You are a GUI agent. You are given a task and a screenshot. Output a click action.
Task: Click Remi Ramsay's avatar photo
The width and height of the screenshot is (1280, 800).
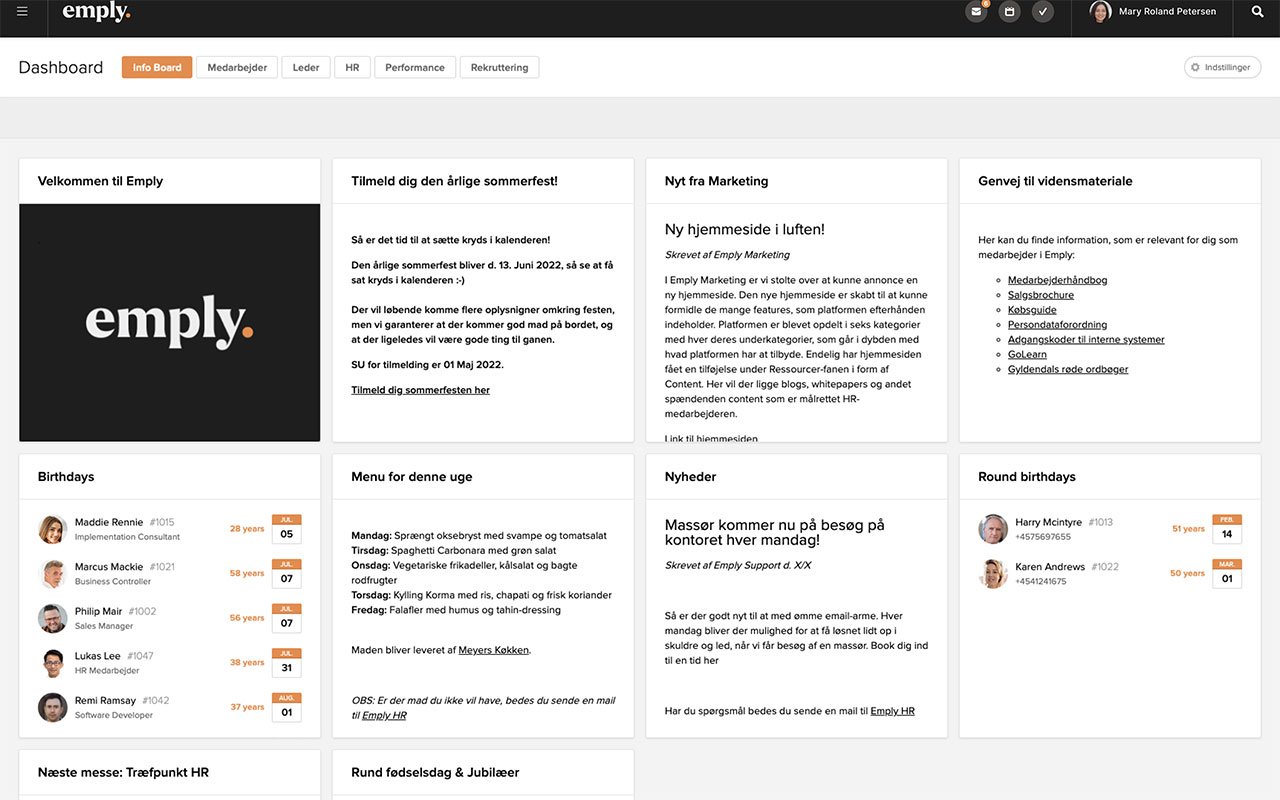pyautogui.click(x=52, y=707)
